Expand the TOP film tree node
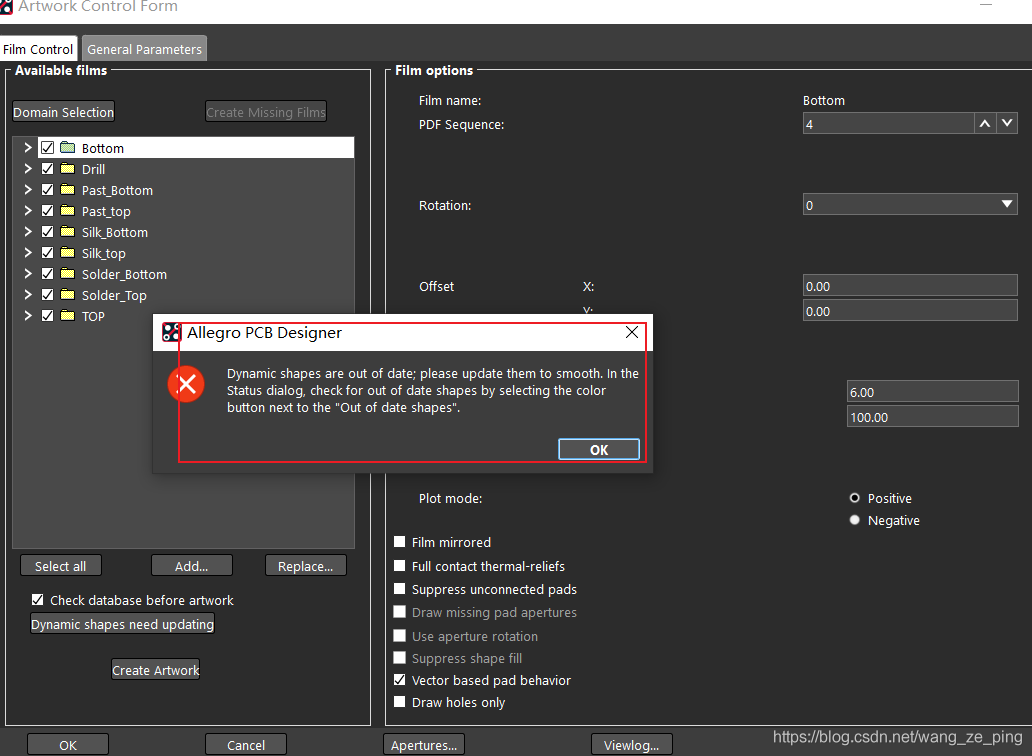The width and height of the screenshot is (1032, 756). tap(28, 316)
